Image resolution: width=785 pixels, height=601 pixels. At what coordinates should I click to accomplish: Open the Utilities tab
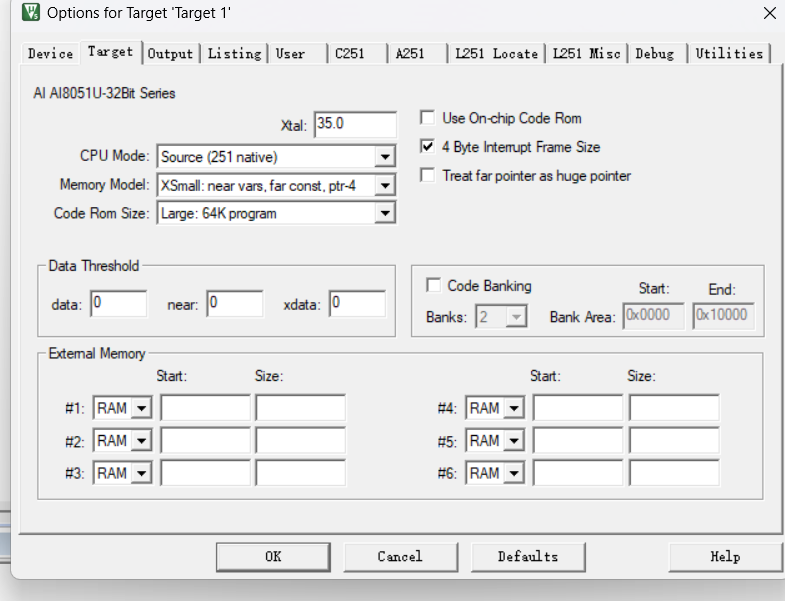tap(729, 54)
